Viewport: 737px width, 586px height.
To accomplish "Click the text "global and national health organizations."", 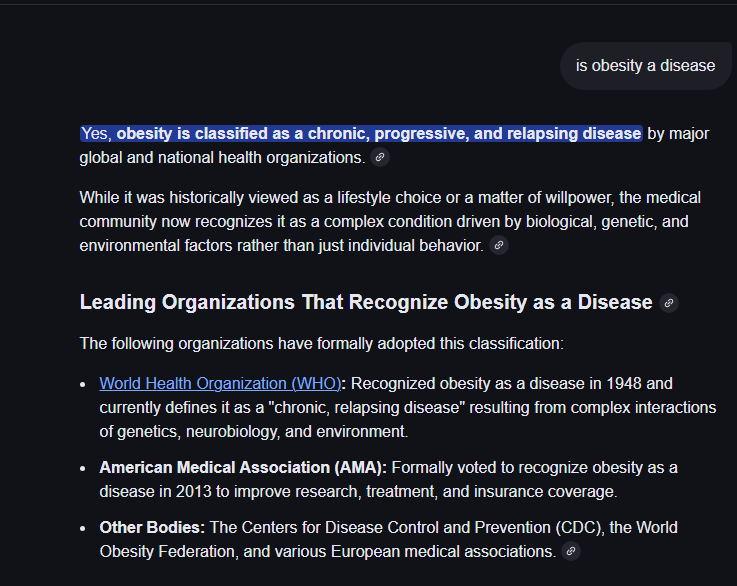I will coord(222,157).
